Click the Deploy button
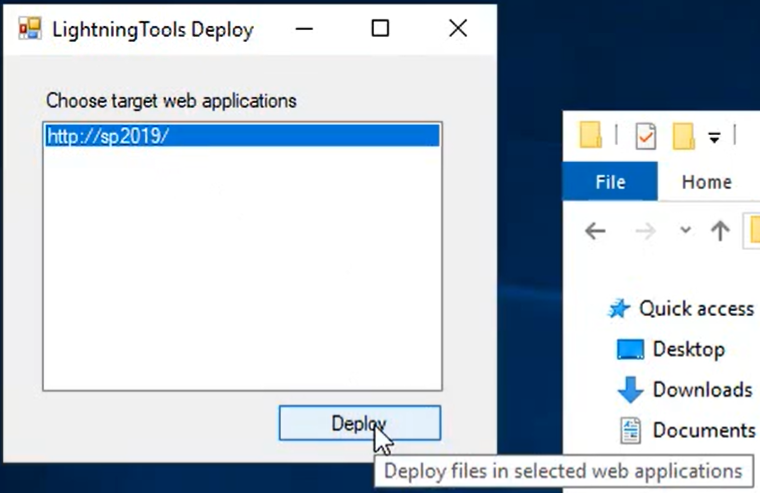760x493 pixels. 360,423
